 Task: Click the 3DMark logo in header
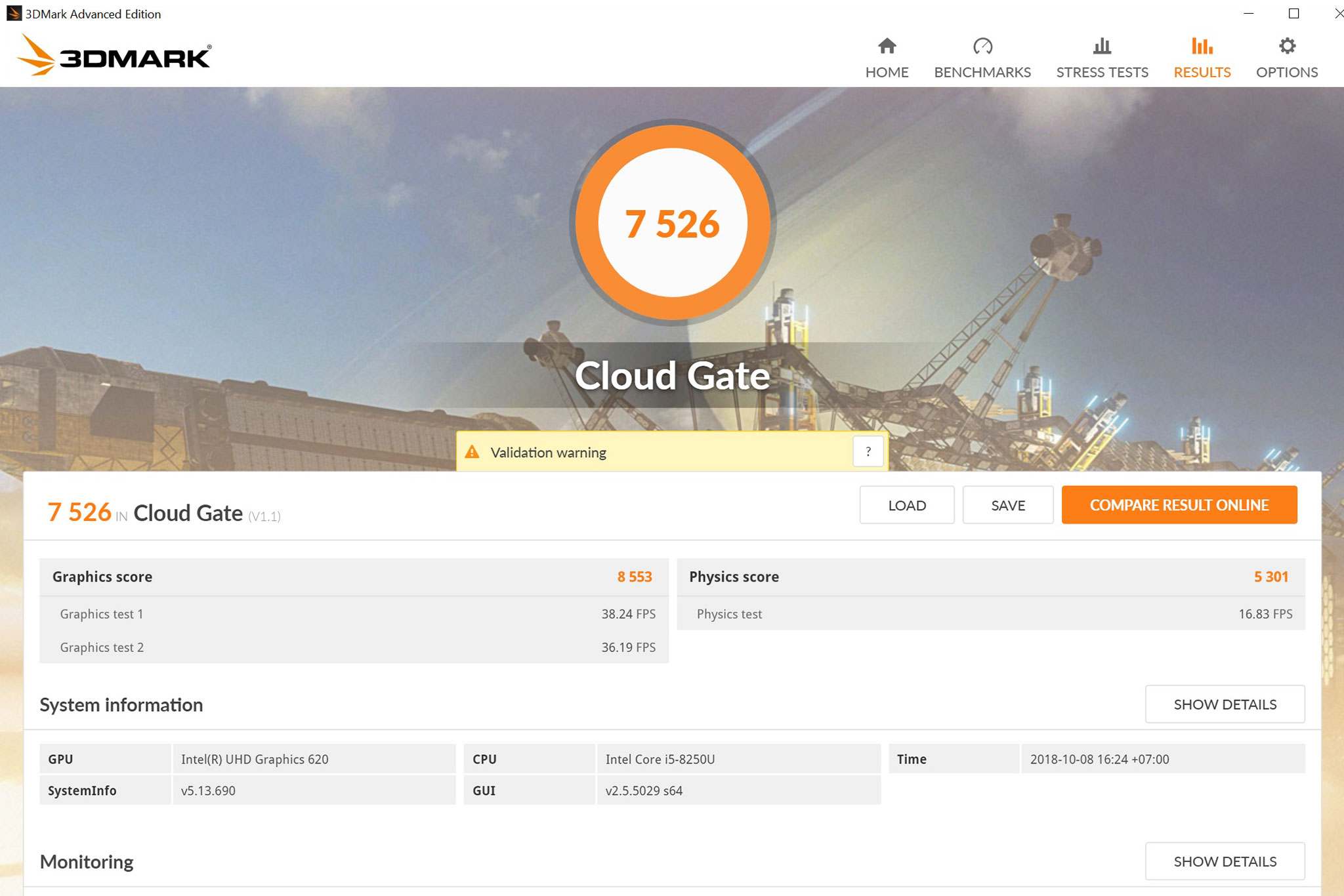[114, 55]
